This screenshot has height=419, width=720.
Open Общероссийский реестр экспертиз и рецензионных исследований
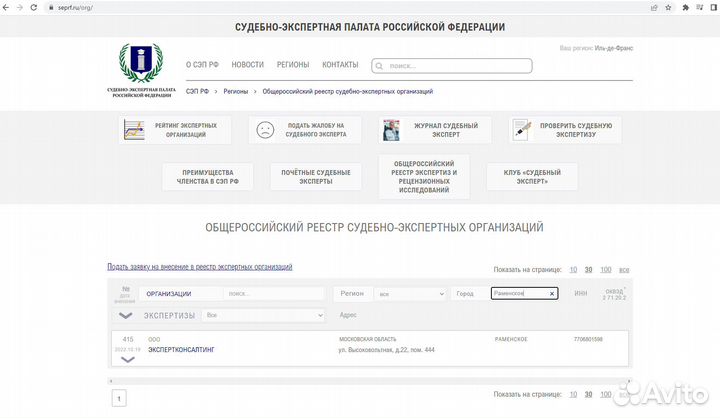tap(424, 177)
